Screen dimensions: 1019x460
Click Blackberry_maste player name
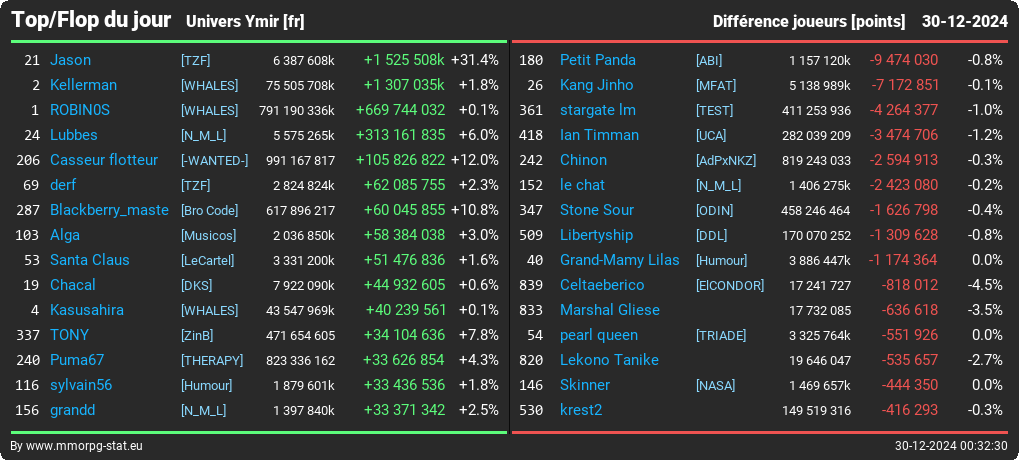click(109, 210)
